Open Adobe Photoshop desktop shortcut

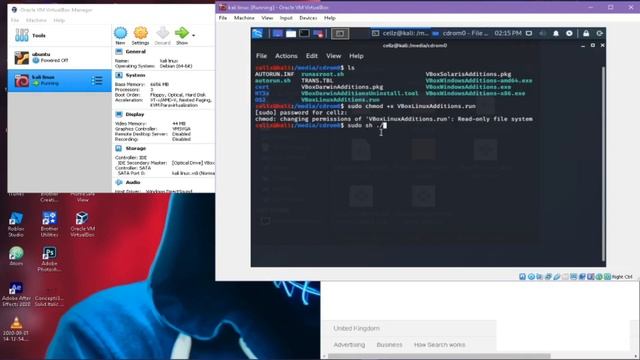pos(49,259)
